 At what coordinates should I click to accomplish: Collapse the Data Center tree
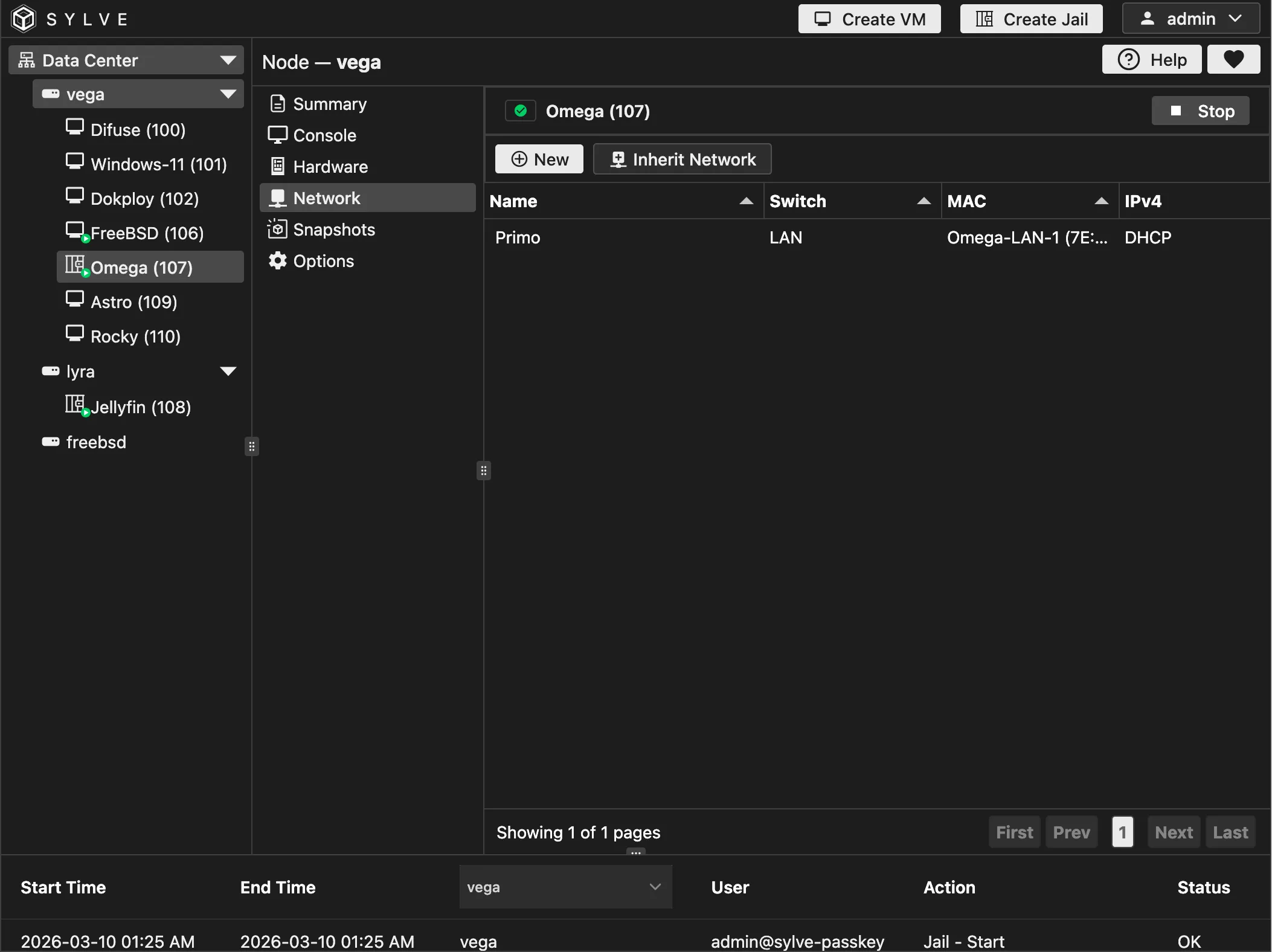click(x=228, y=60)
